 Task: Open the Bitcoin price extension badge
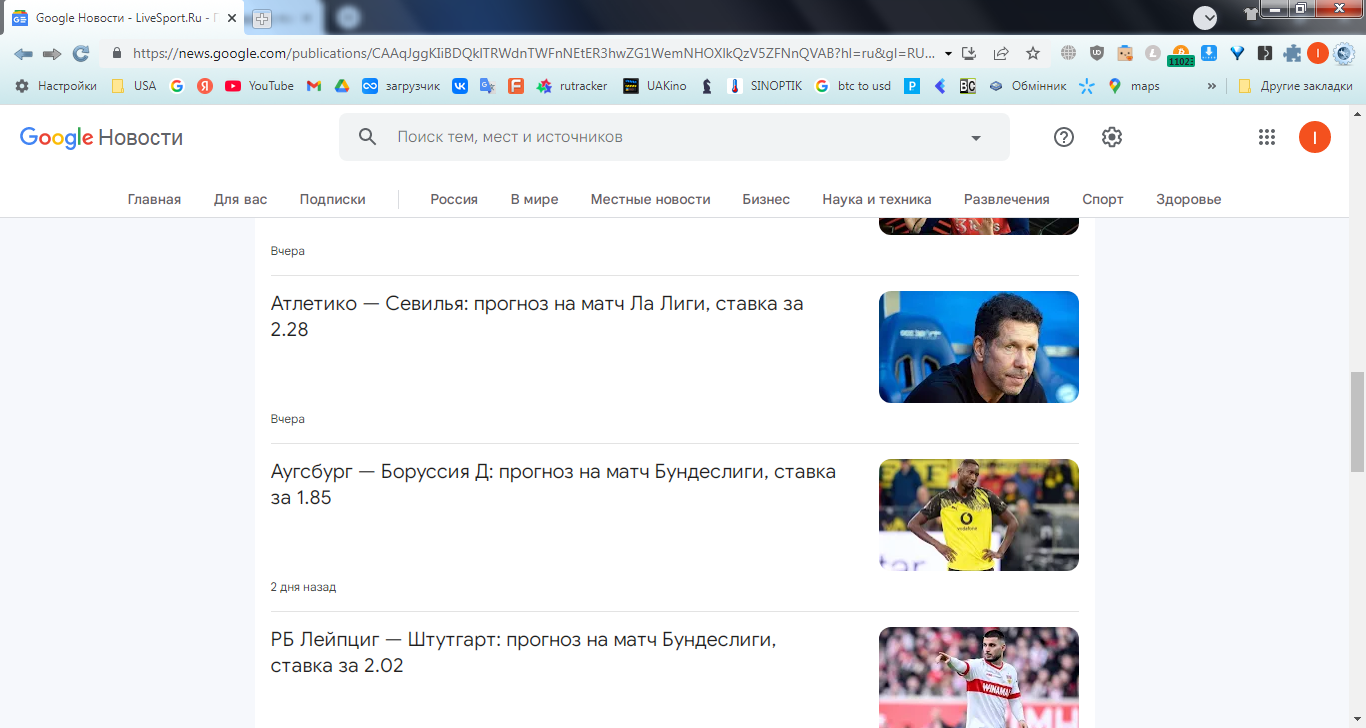coord(1181,56)
